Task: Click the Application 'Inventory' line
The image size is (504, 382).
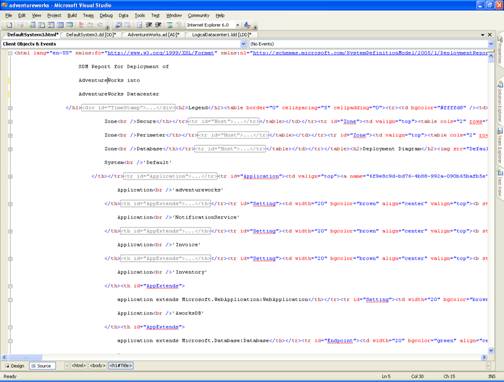Action: pyautogui.click(x=162, y=272)
